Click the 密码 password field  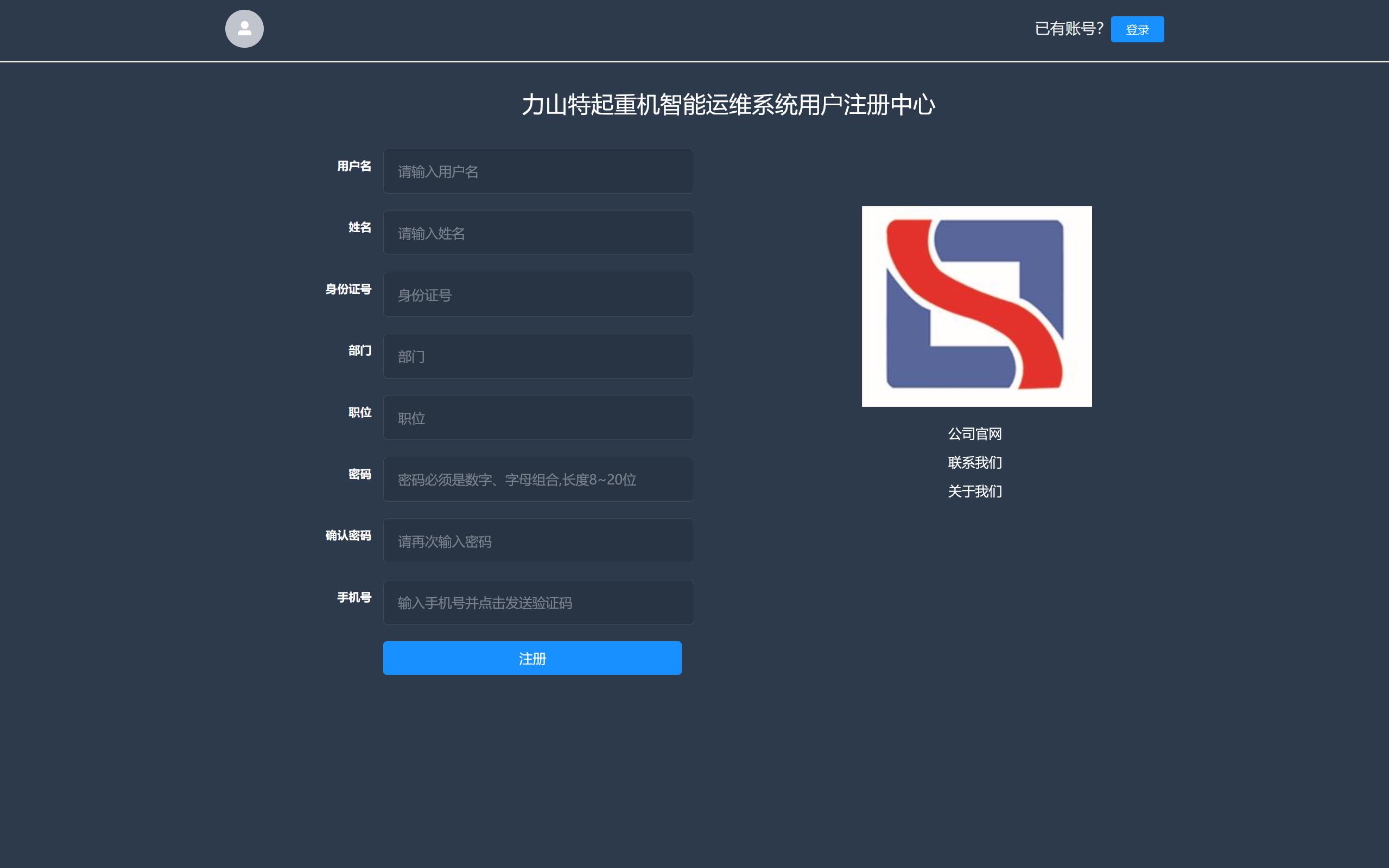[538, 480]
